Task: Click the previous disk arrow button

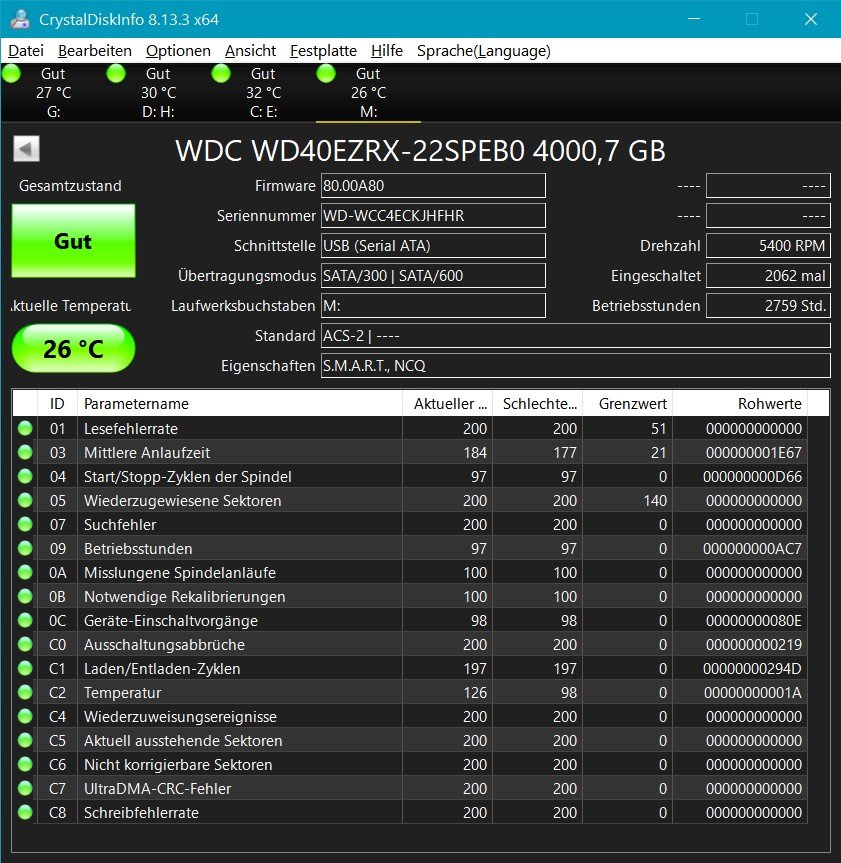Action: coord(26,149)
